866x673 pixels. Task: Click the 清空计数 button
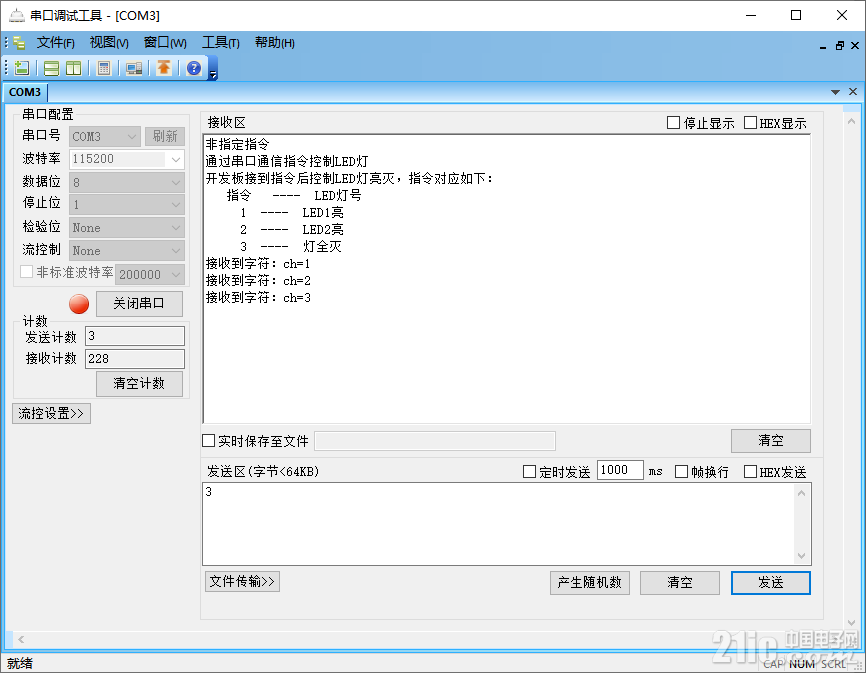(x=139, y=384)
